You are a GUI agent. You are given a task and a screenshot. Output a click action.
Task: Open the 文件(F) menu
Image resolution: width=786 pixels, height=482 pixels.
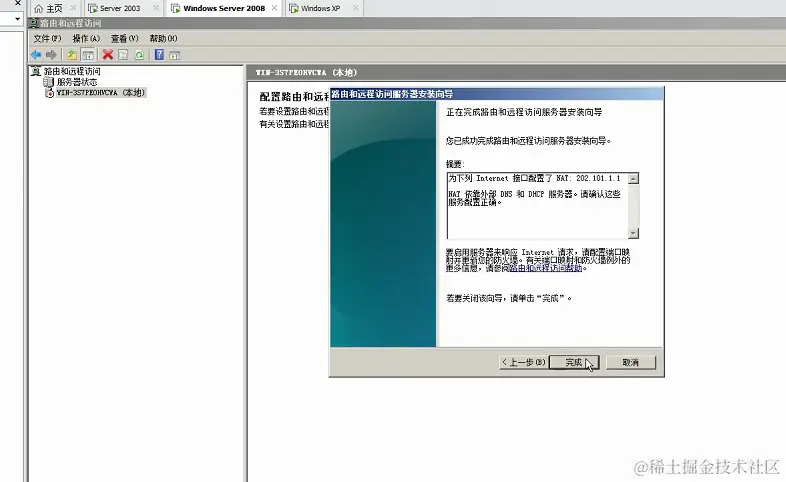click(x=47, y=38)
